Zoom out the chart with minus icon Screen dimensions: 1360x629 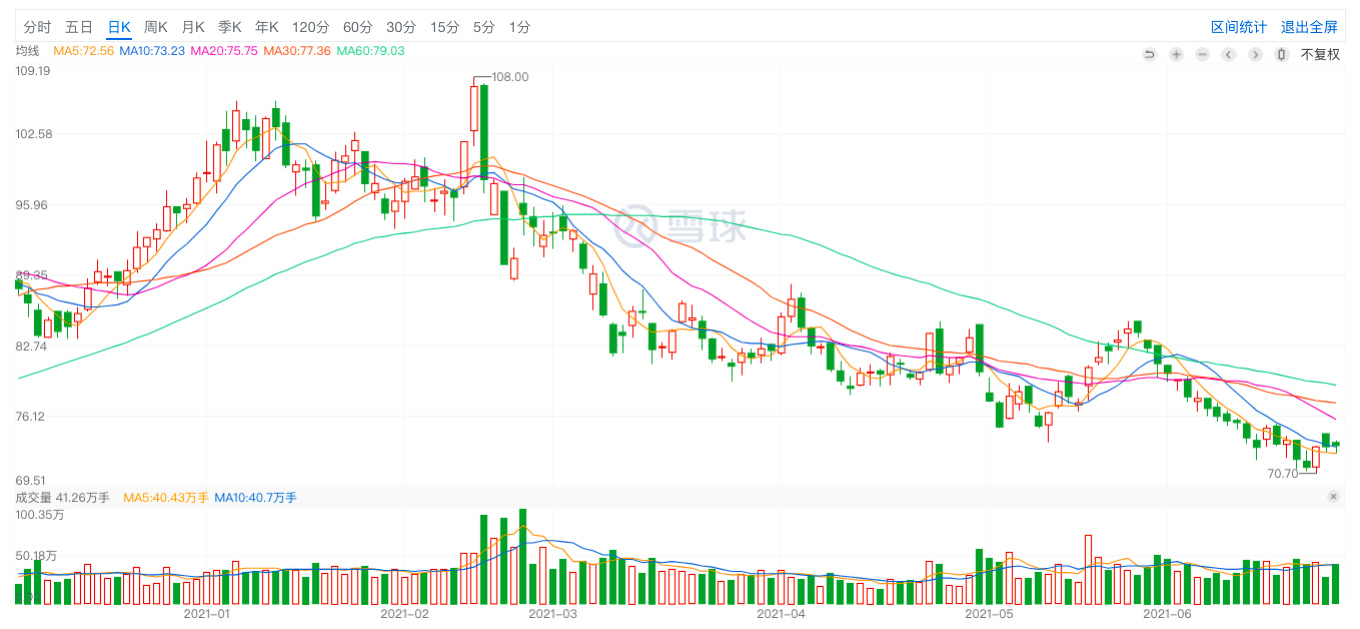coord(1202,55)
